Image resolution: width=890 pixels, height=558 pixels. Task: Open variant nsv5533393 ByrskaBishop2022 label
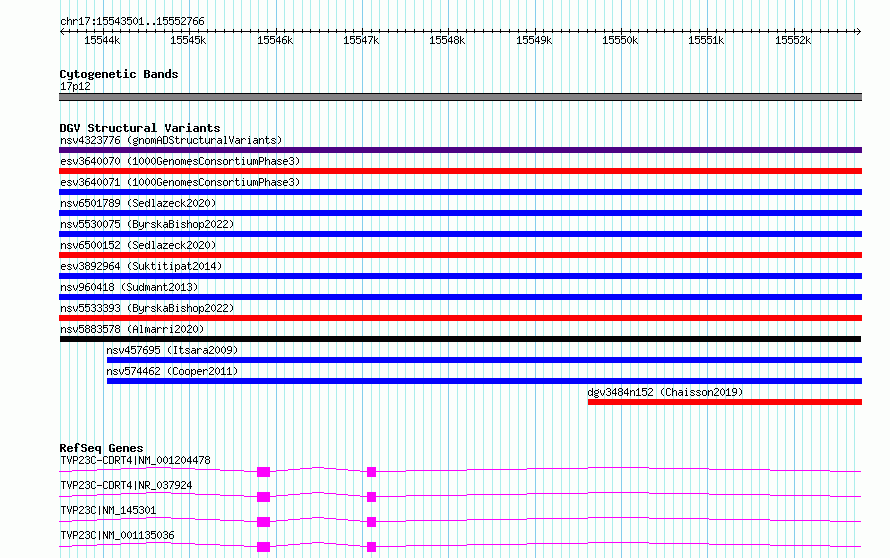tap(147, 308)
